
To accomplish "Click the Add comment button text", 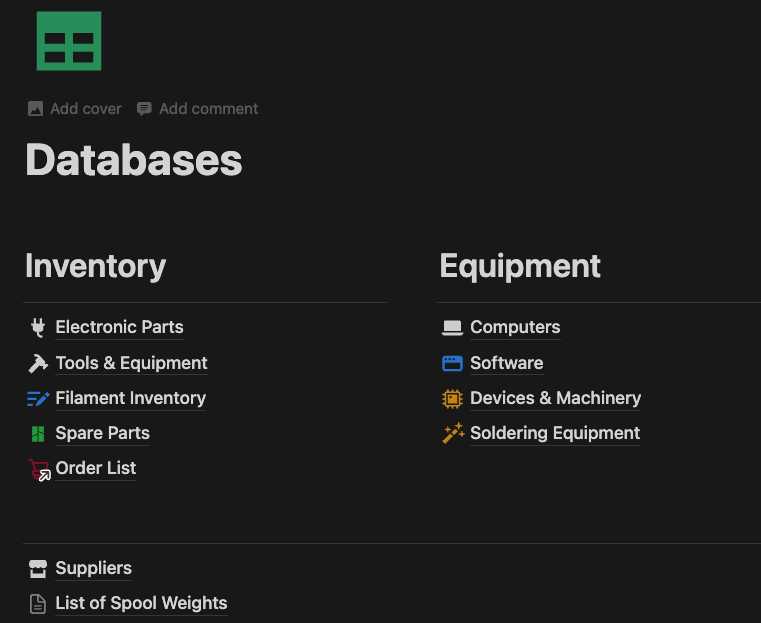I will click(x=209, y=109).
